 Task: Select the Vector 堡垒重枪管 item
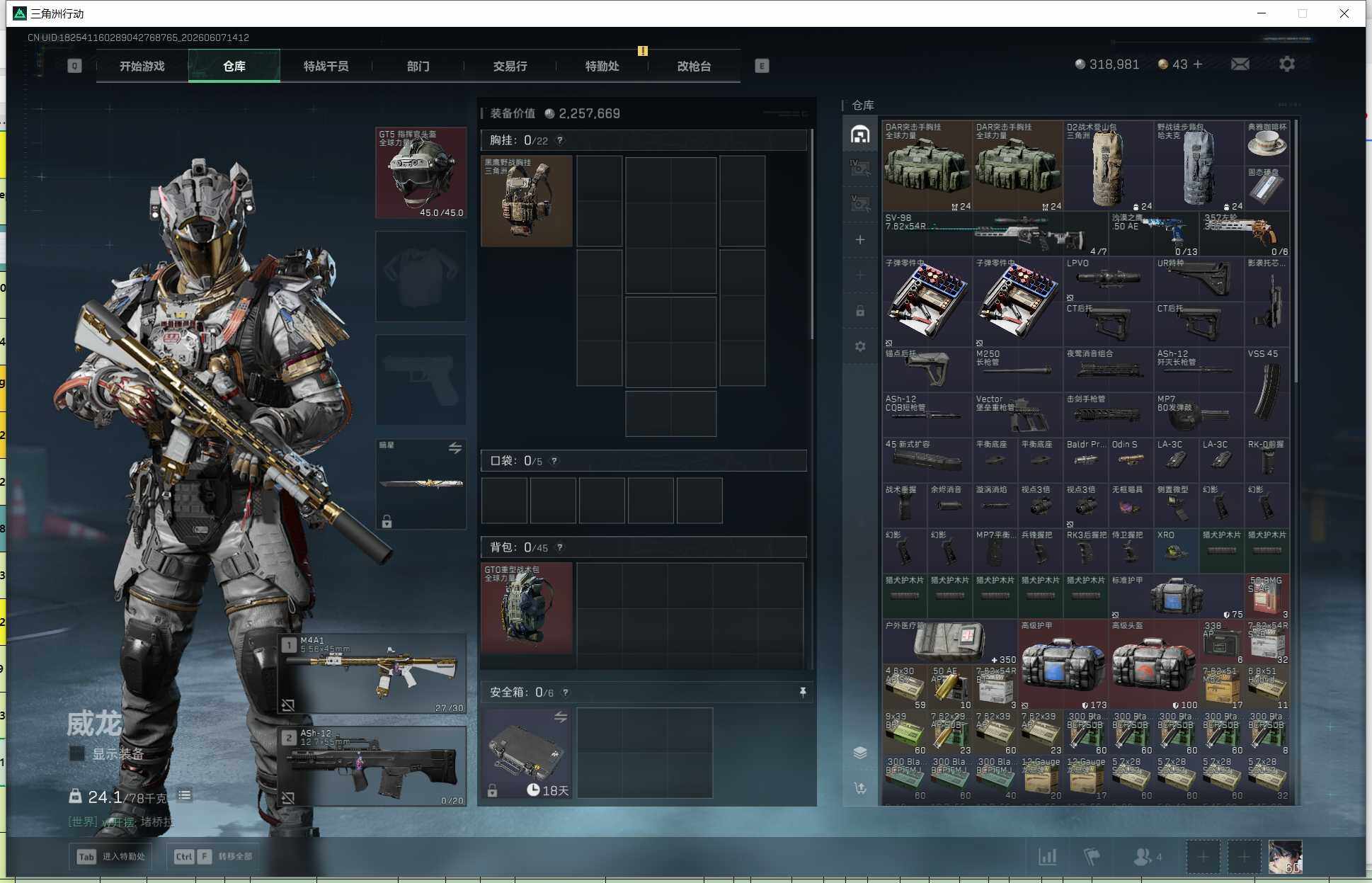[1018, 415]
